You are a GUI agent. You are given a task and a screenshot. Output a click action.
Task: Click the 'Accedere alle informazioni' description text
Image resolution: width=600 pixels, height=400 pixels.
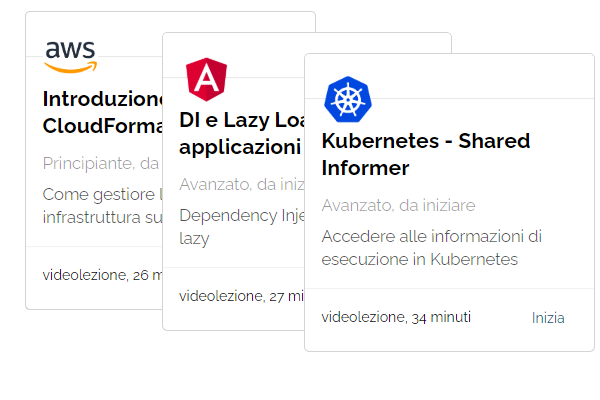click(432, 248)
